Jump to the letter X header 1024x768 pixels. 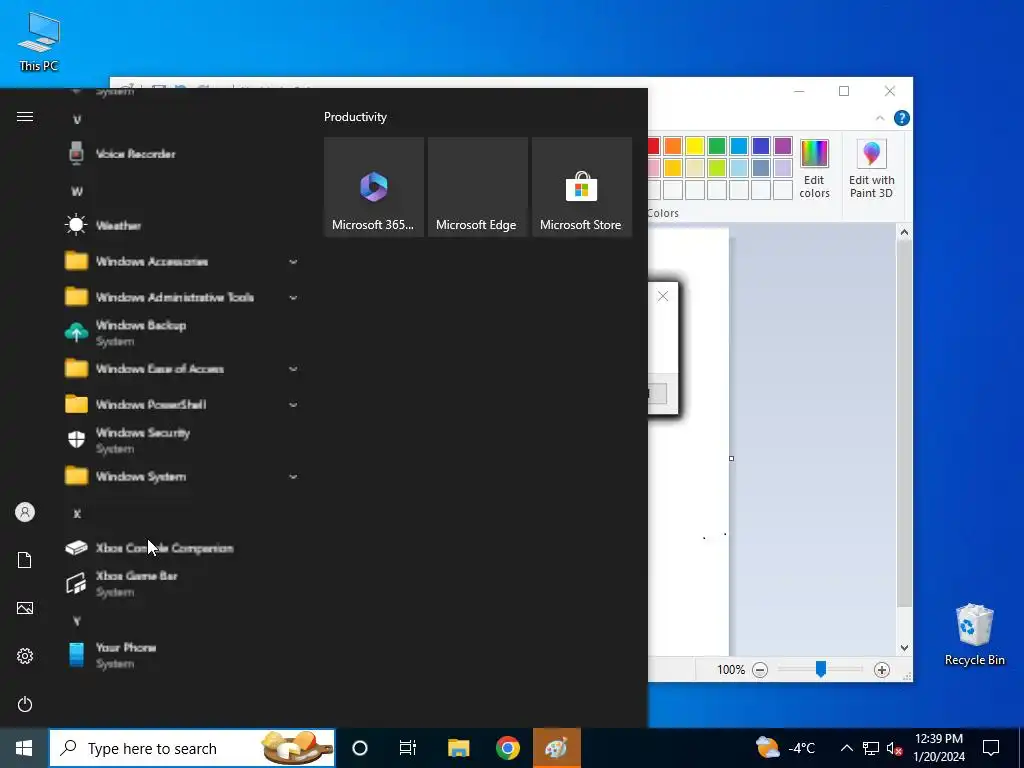77,514
